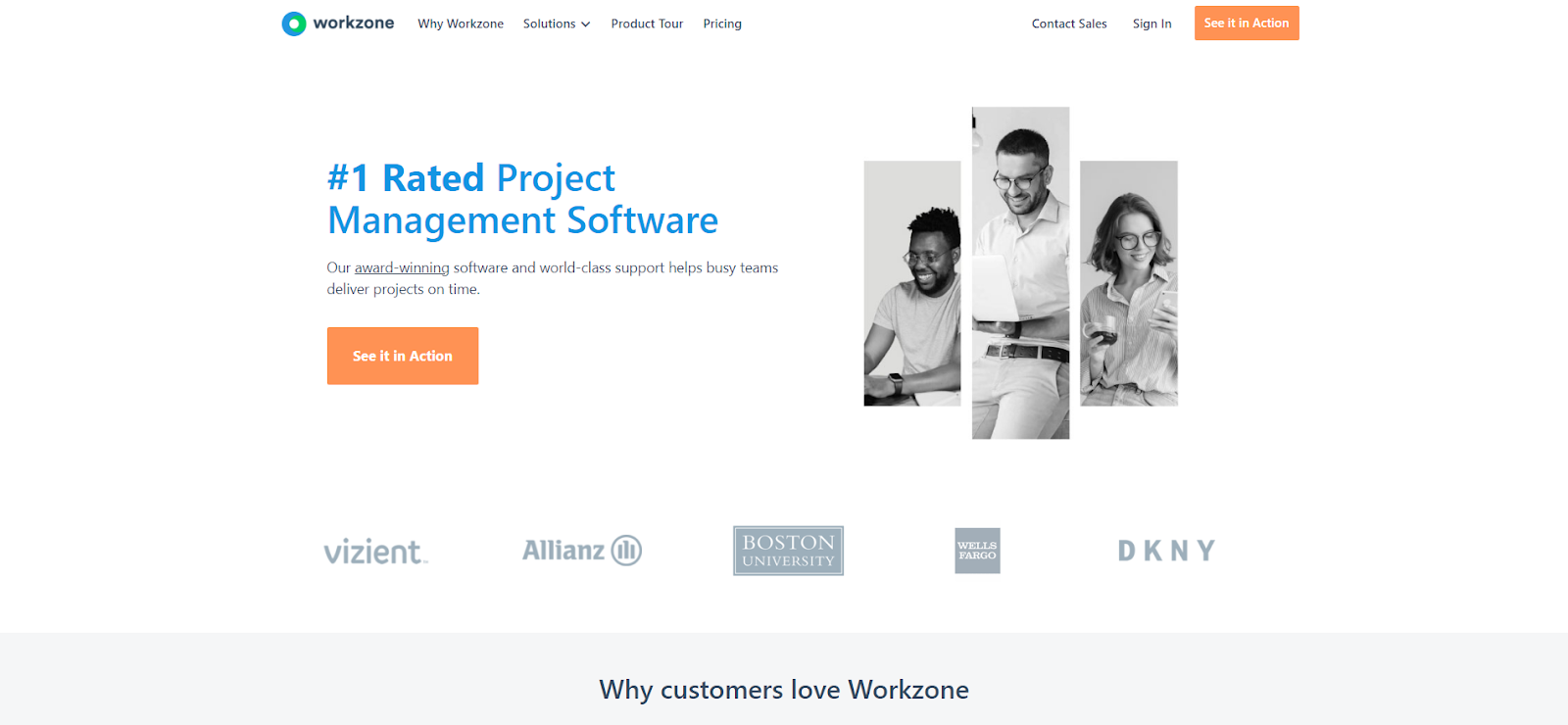Click the DKNY logo
Screen dimensions: 1568x725
coord(1166,551)
